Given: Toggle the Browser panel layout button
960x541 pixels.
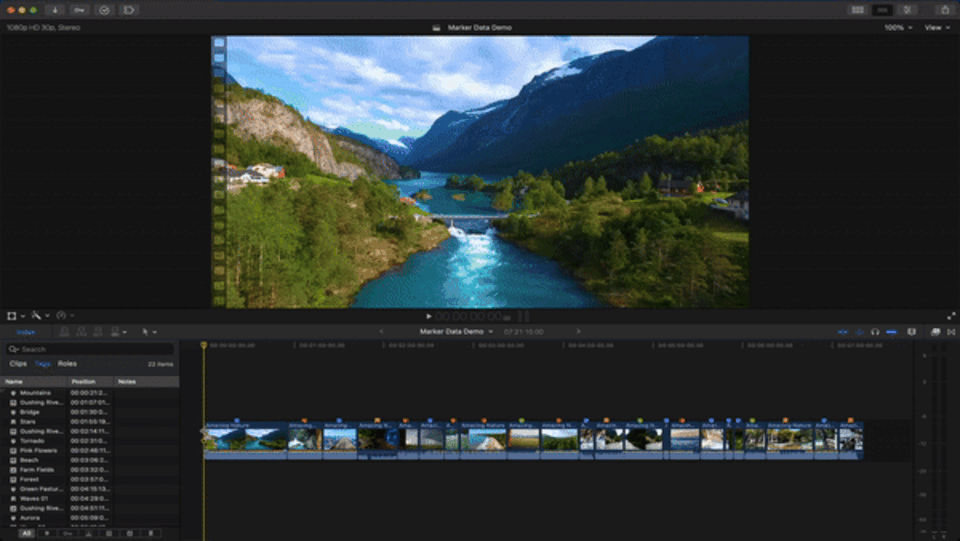Looking at the screenshot, I should click(858, 10).
